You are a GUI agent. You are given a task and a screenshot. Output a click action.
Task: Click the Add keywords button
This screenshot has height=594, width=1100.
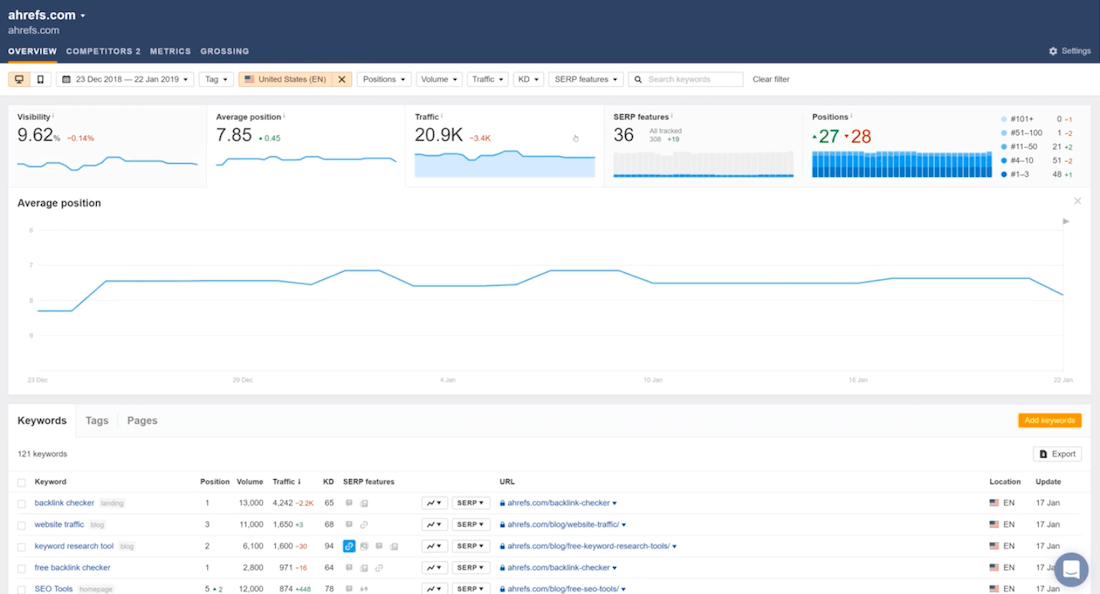1049,421
